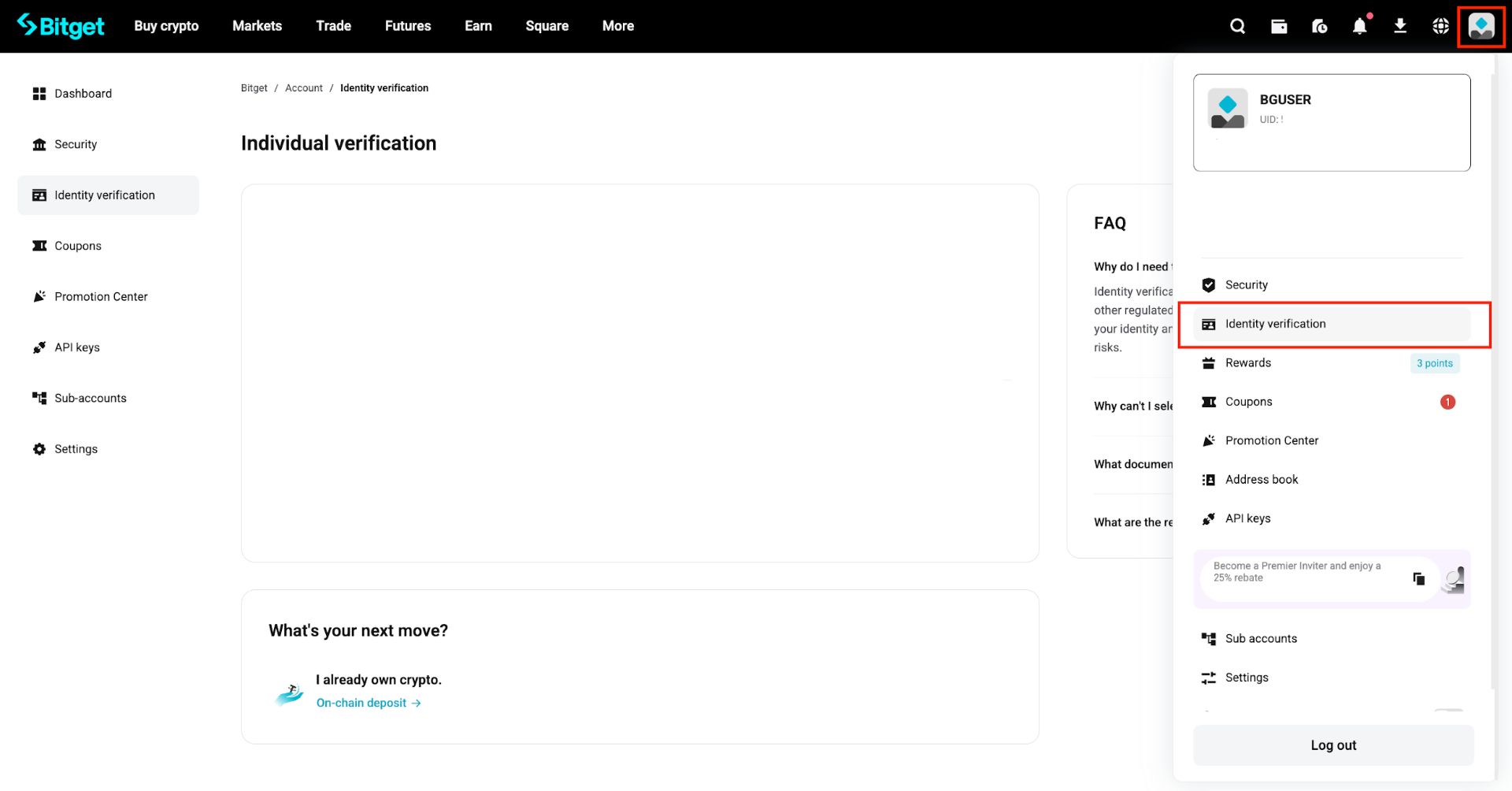The width and height of the screenshot is (1512, 791).
Task: Open API keys in left sidebar
Action: pyautogui.click(x=108, y=347)
